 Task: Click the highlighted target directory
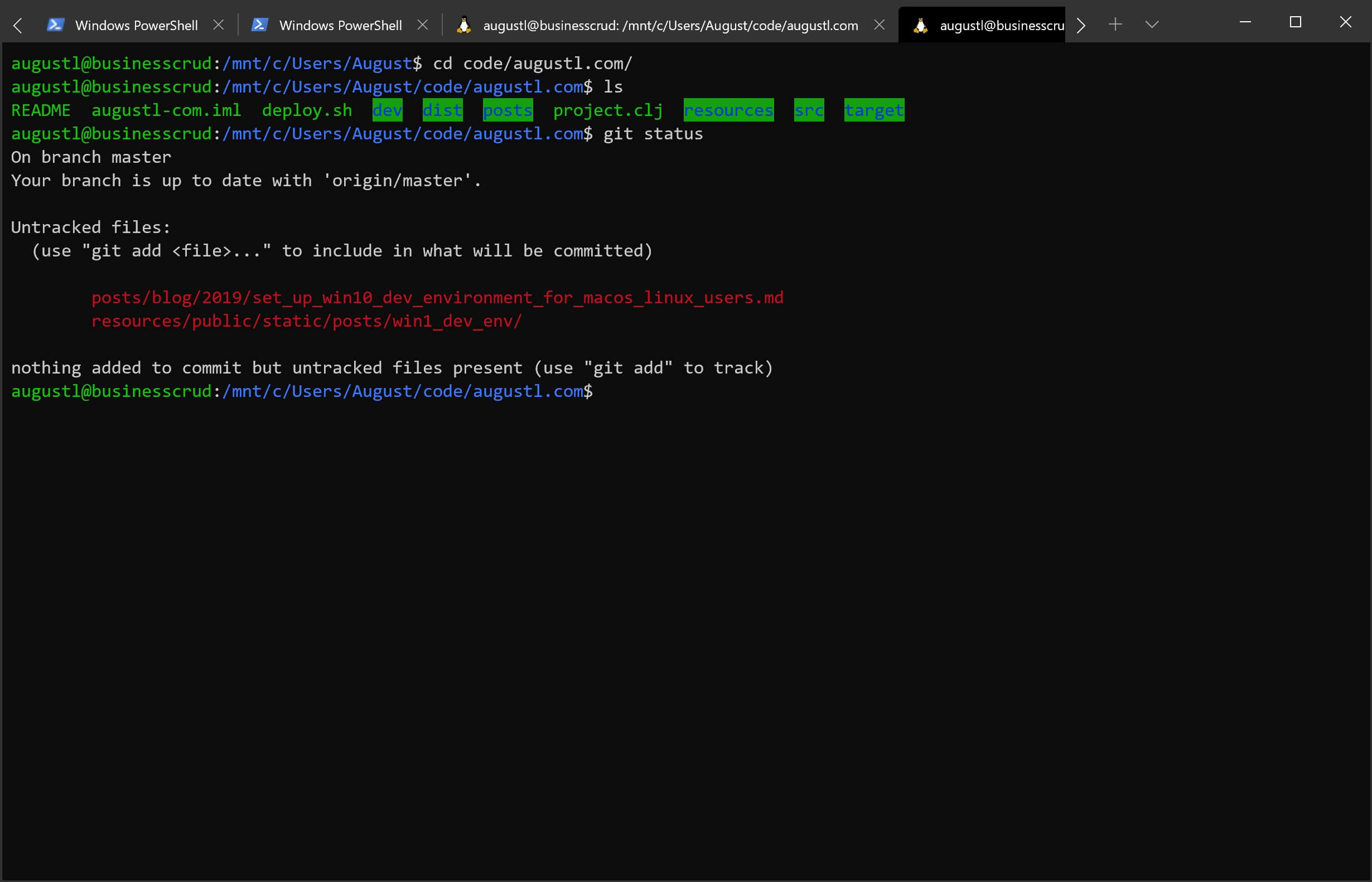coord(874,110)
